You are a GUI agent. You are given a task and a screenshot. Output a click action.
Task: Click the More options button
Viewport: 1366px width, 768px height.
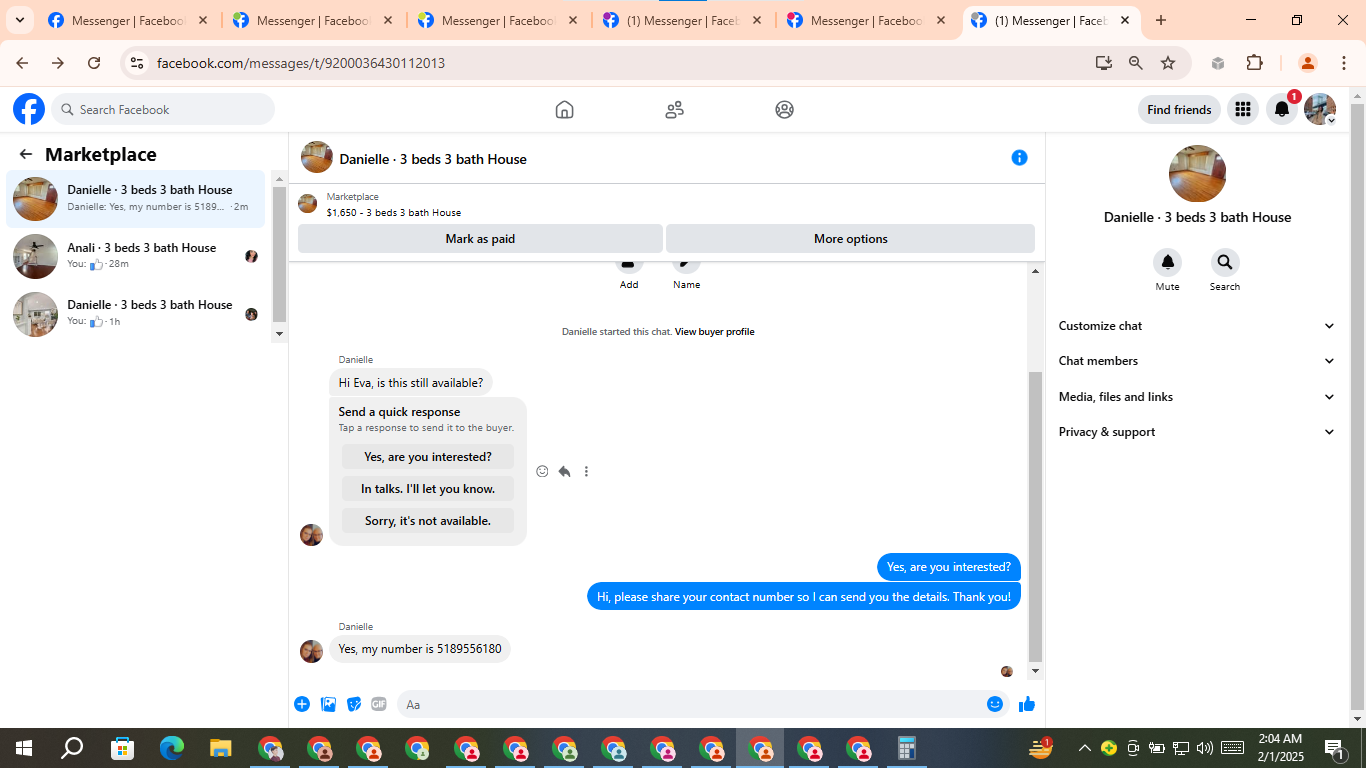click(850, 239)
